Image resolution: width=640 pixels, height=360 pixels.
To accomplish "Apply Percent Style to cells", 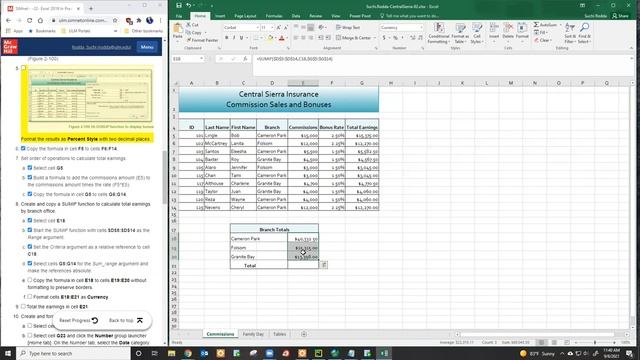I will (396, 38).
